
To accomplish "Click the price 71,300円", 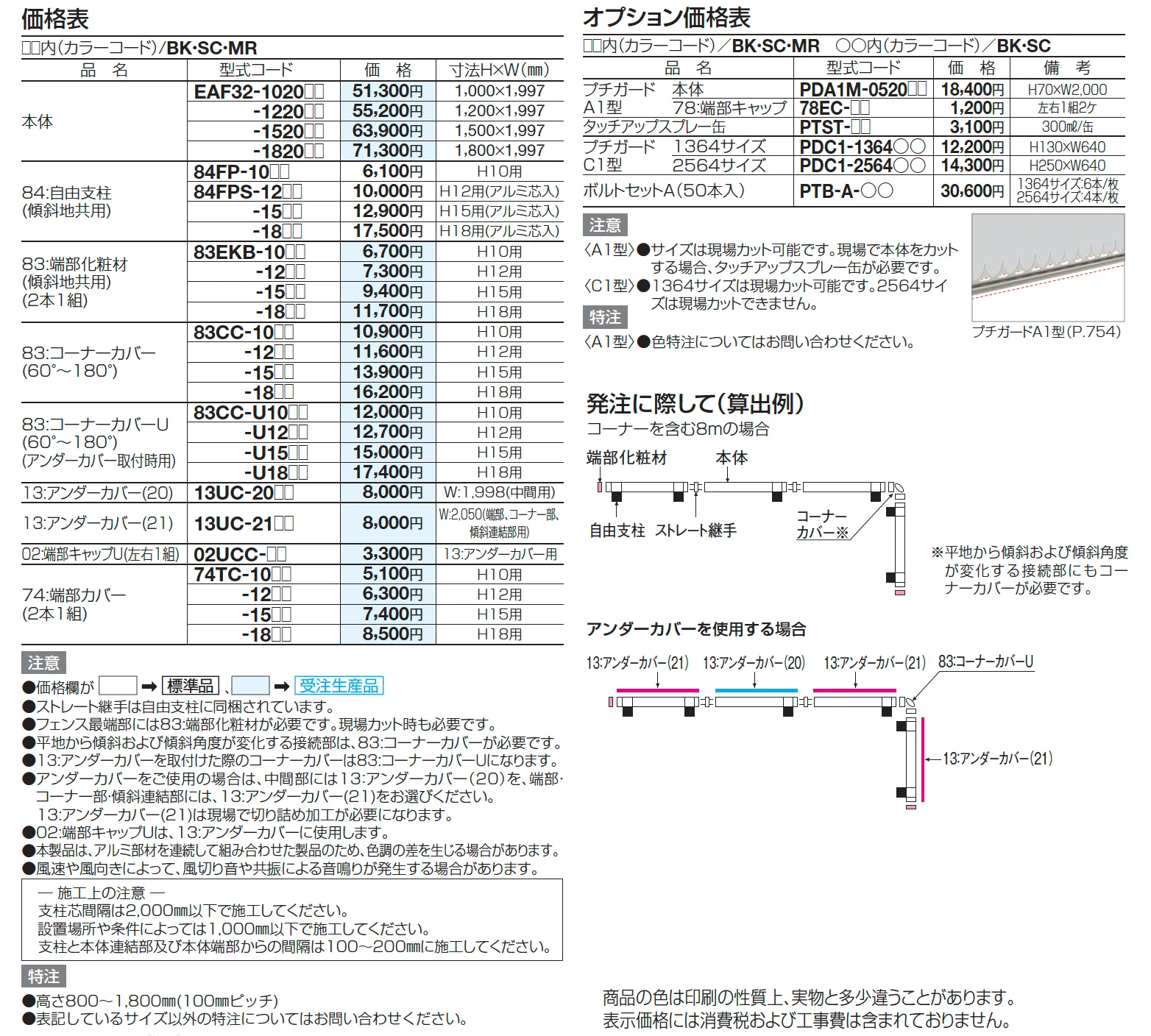I will coord(388,151).
